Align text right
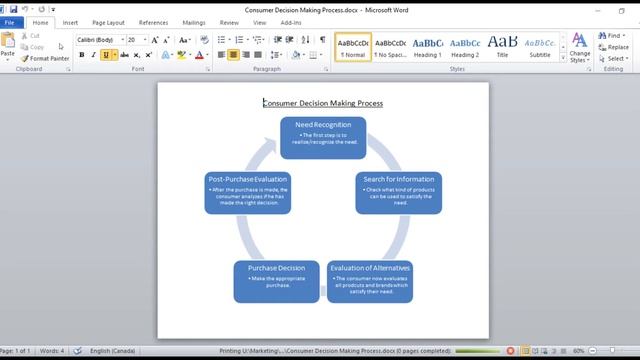 [x=246, y=55]
